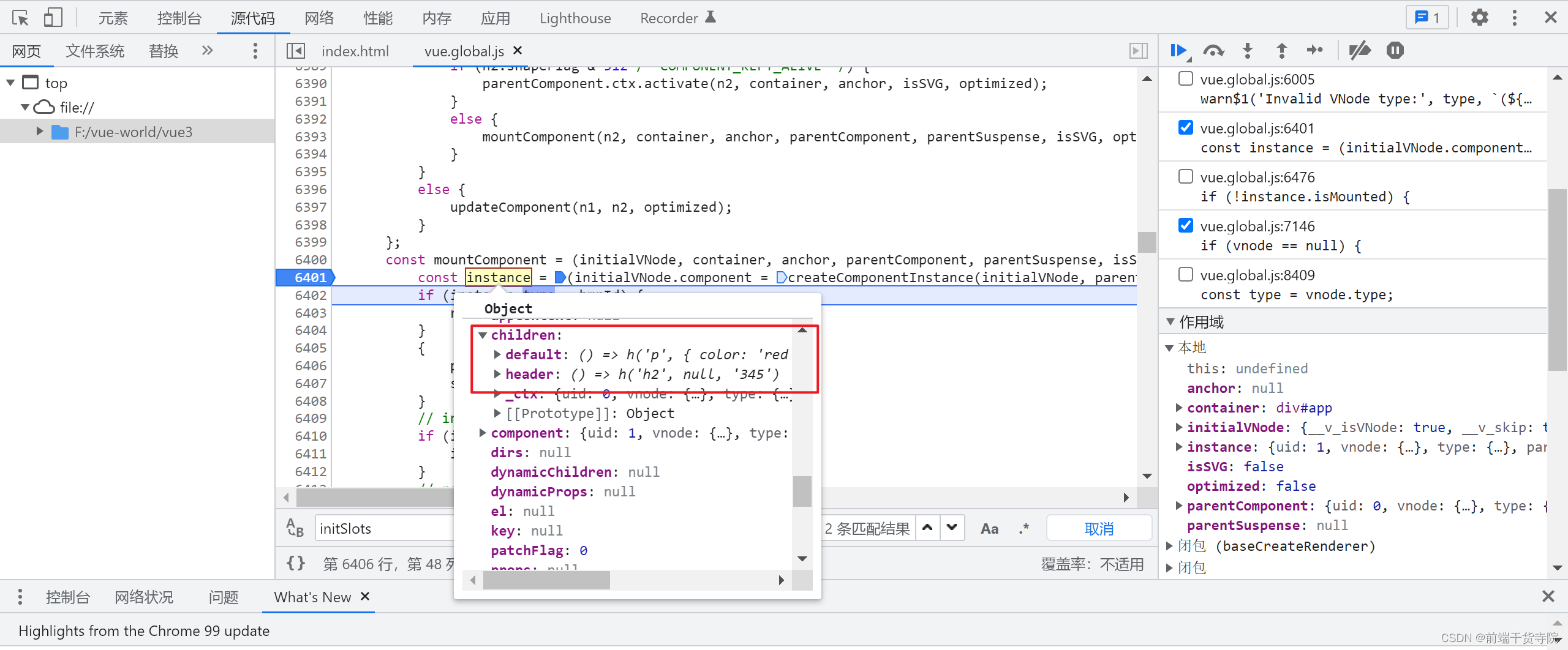The width and height of the screenshot is (1568, 650).
Task: Hide the debugger sidebar
Action: (1138, 51)
